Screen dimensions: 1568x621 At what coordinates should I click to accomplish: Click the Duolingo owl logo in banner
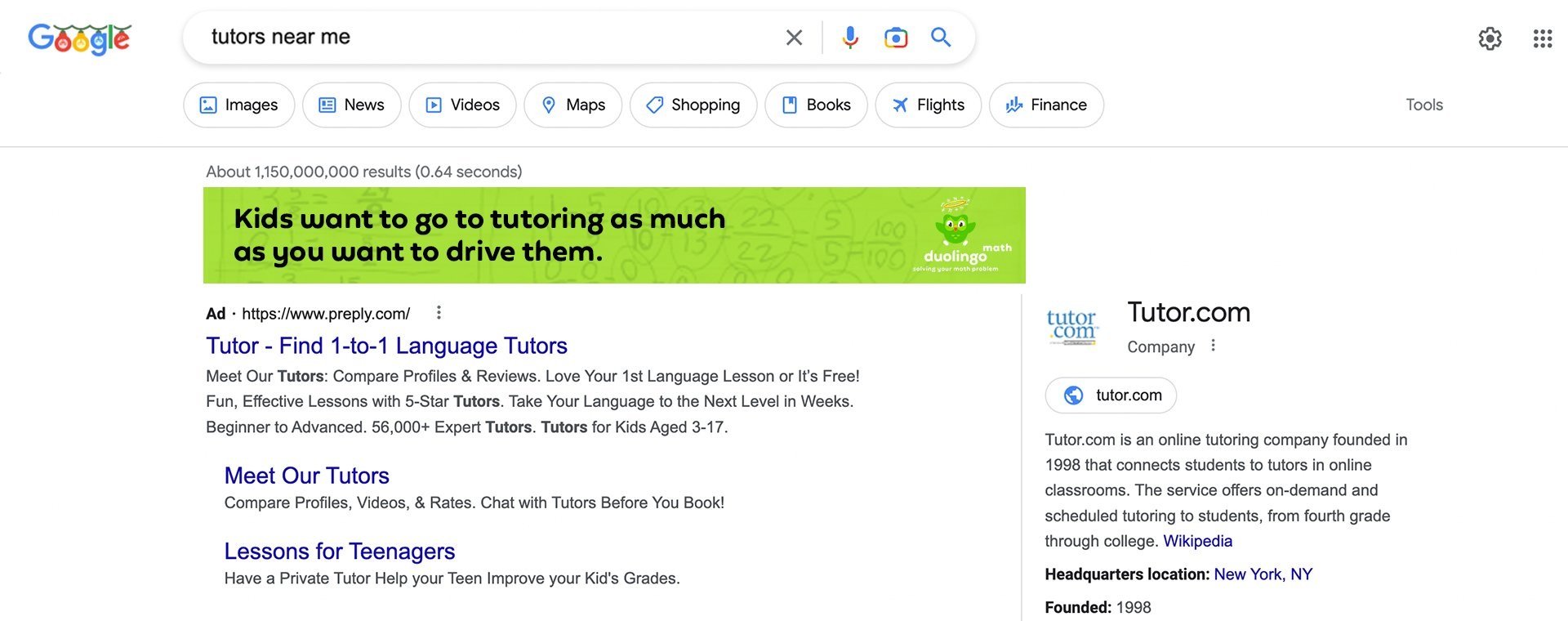pyautogui.click(x=955, y=223)
